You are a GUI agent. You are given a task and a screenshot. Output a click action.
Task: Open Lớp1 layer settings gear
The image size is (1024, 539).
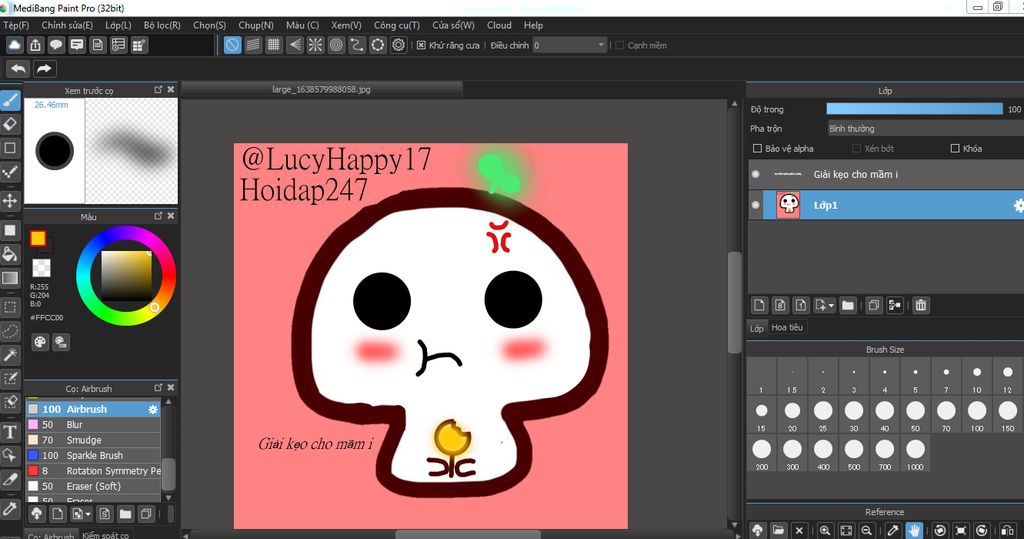point(1018,205)
